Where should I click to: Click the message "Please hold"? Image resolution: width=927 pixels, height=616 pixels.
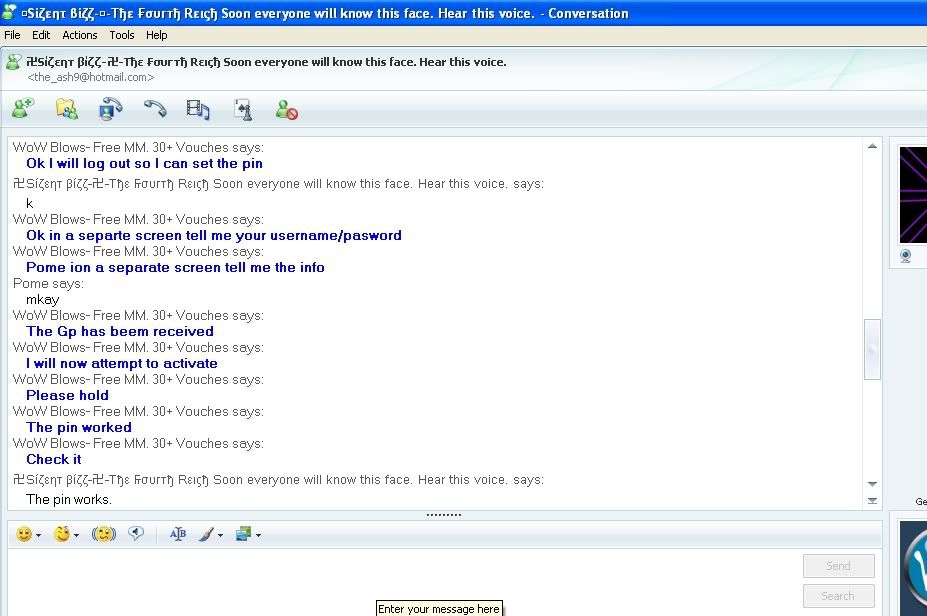67,395
